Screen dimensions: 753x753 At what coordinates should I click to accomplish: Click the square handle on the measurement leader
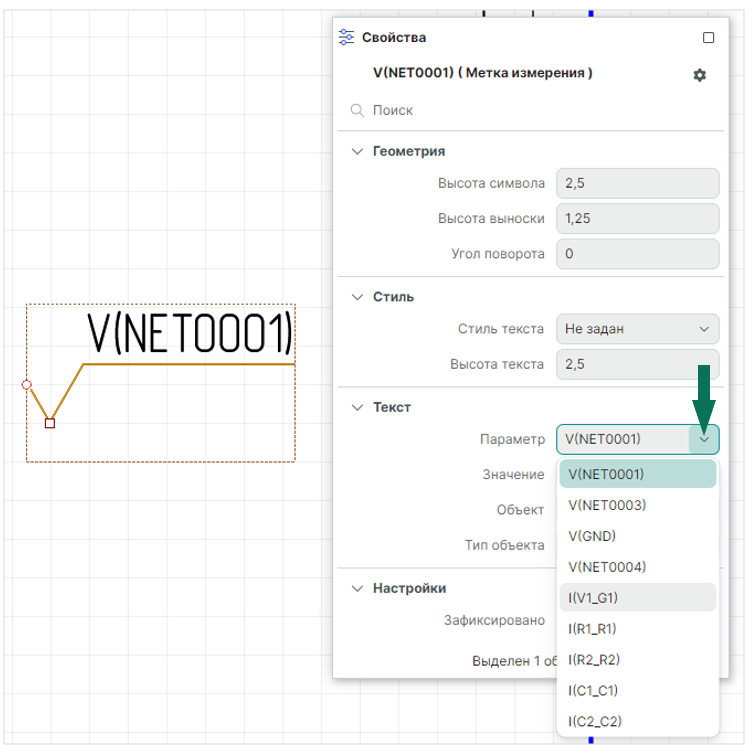50,423
